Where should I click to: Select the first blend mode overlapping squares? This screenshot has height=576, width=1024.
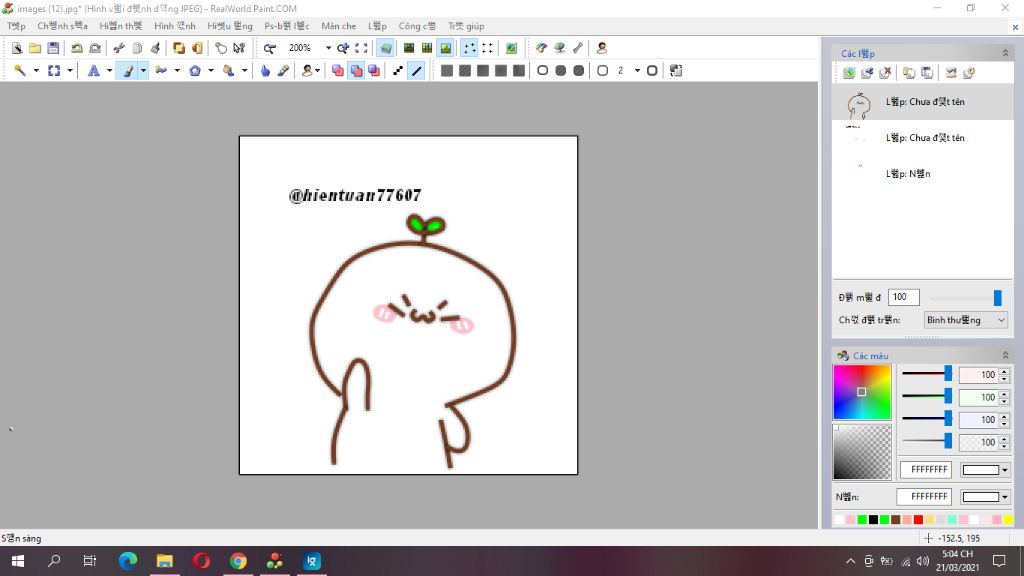(338, 71)
